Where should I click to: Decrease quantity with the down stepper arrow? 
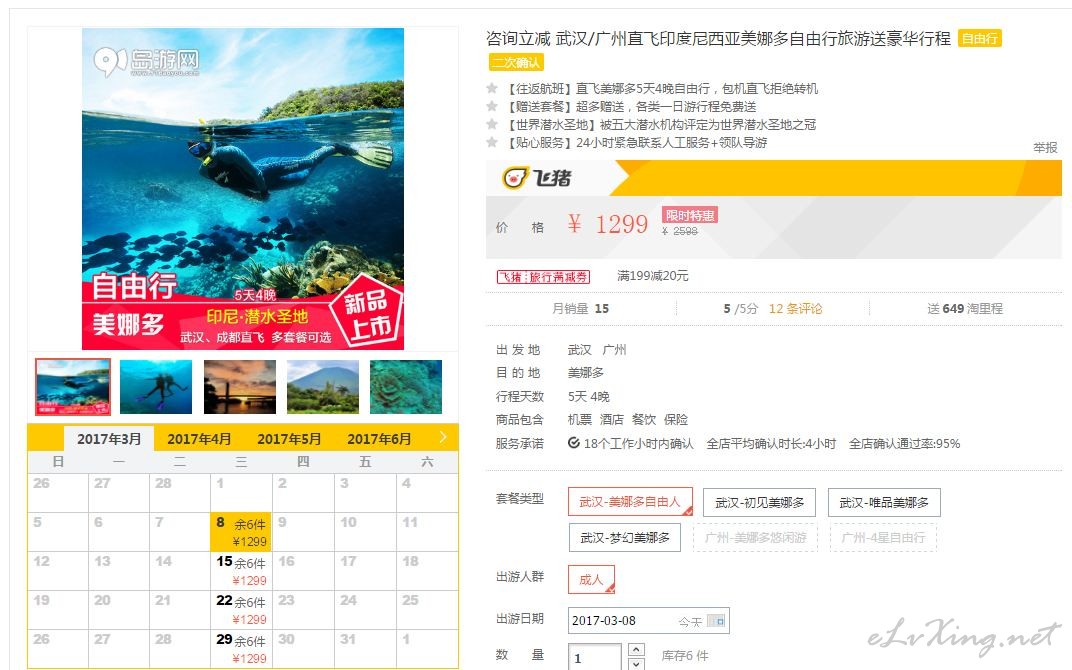click(x=636, y=664)
